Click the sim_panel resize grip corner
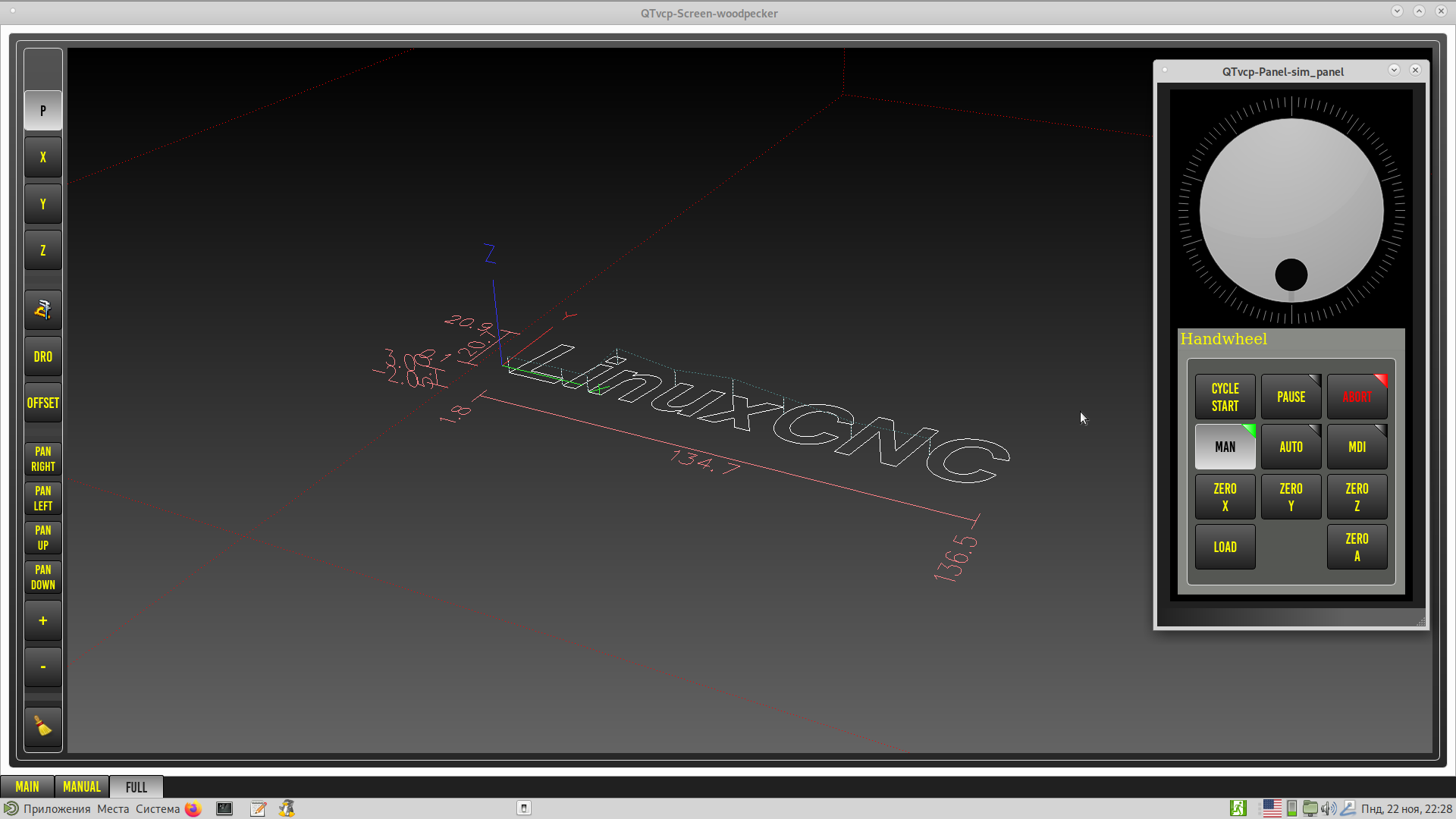The width and height of the screenshot is (1456, 819). pyautogui.click(x=1420, y=621)
